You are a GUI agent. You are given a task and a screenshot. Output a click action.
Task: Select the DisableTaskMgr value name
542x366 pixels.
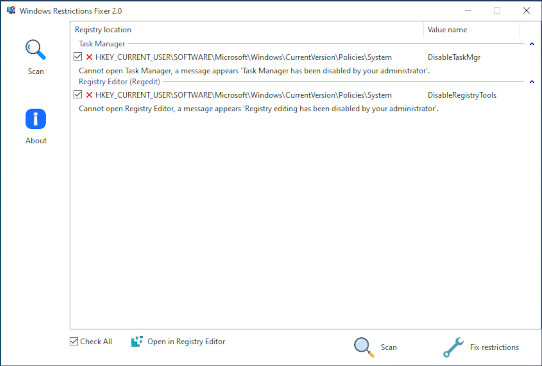454,57
